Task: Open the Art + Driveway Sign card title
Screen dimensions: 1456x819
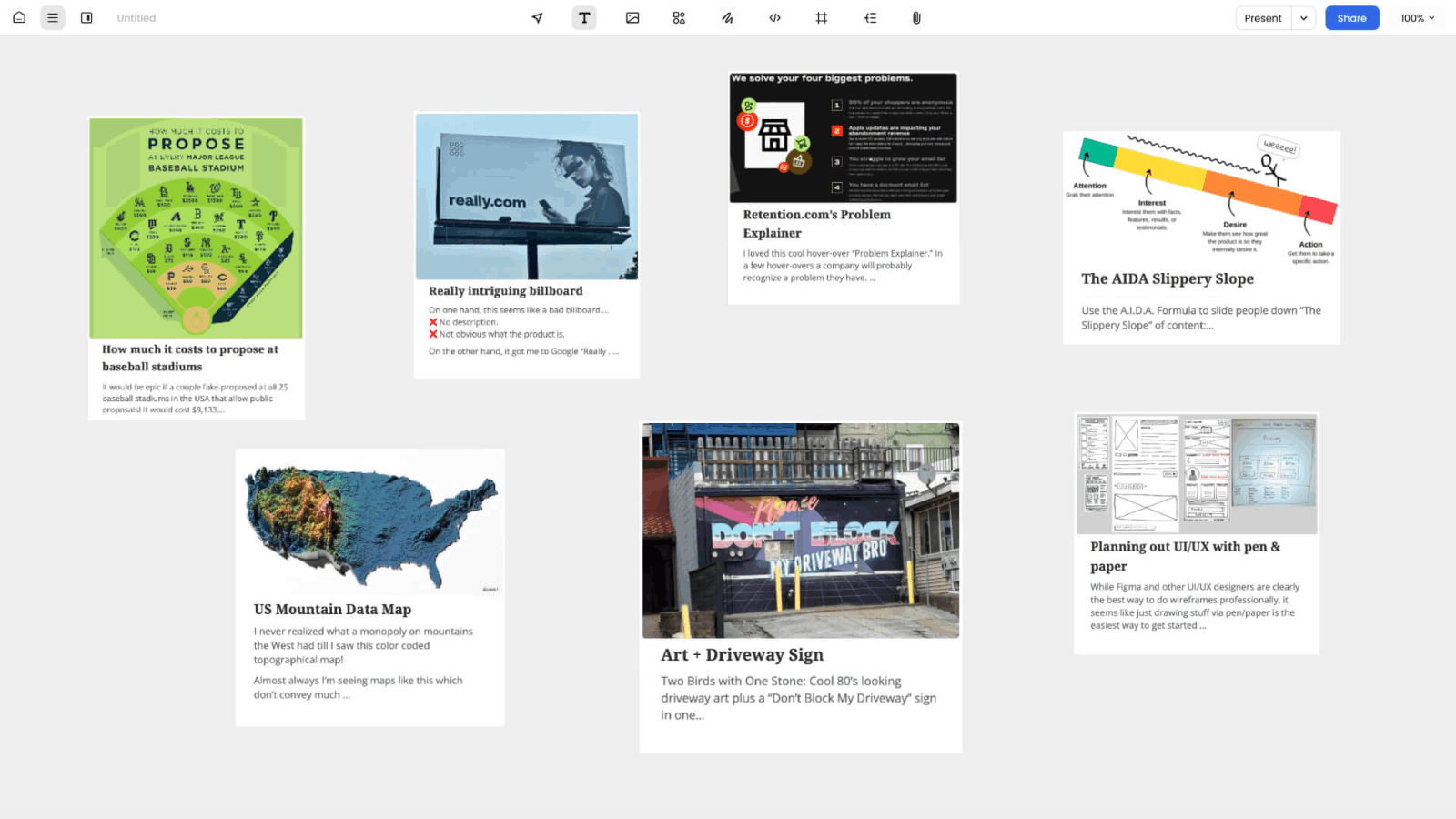Action: pyautogui.click(x=742, y=655)
